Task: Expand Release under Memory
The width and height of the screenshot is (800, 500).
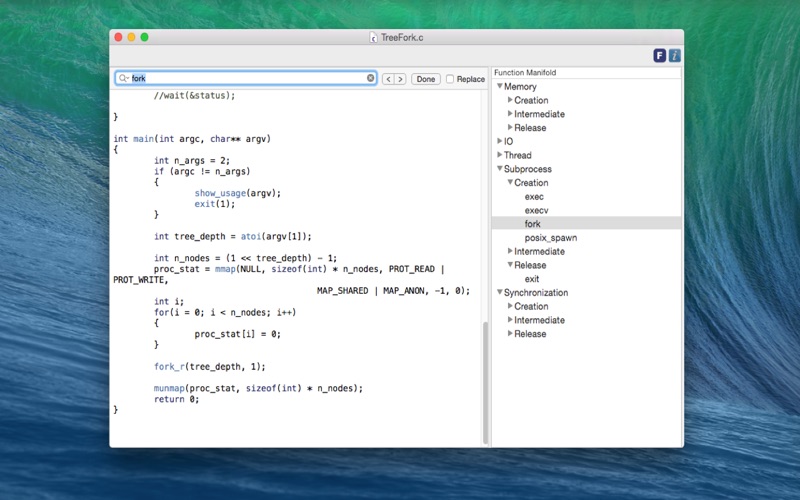Action: pos(510,128)
